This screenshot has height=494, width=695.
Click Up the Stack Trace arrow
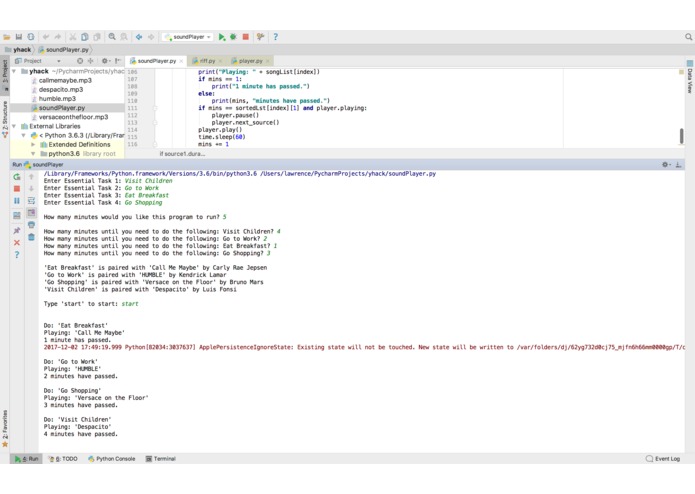pyautogui.click(x=31, y=177)
